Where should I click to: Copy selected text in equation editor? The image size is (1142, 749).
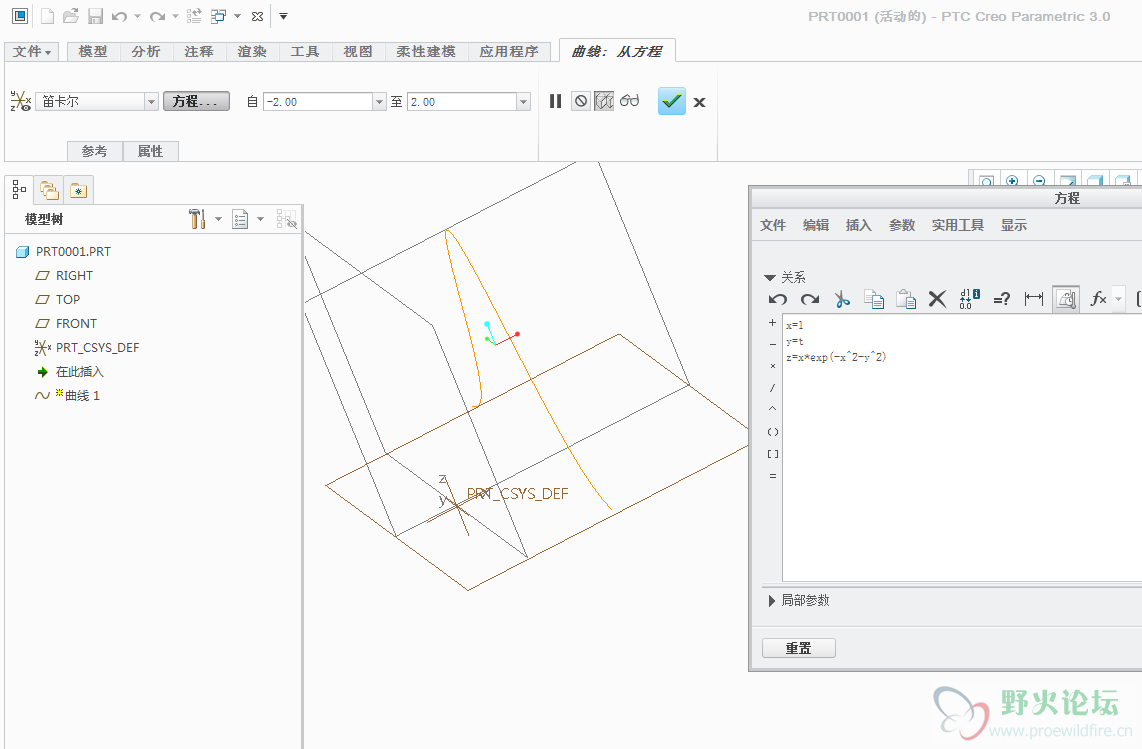pyautogui.click(x=874, y=299)
